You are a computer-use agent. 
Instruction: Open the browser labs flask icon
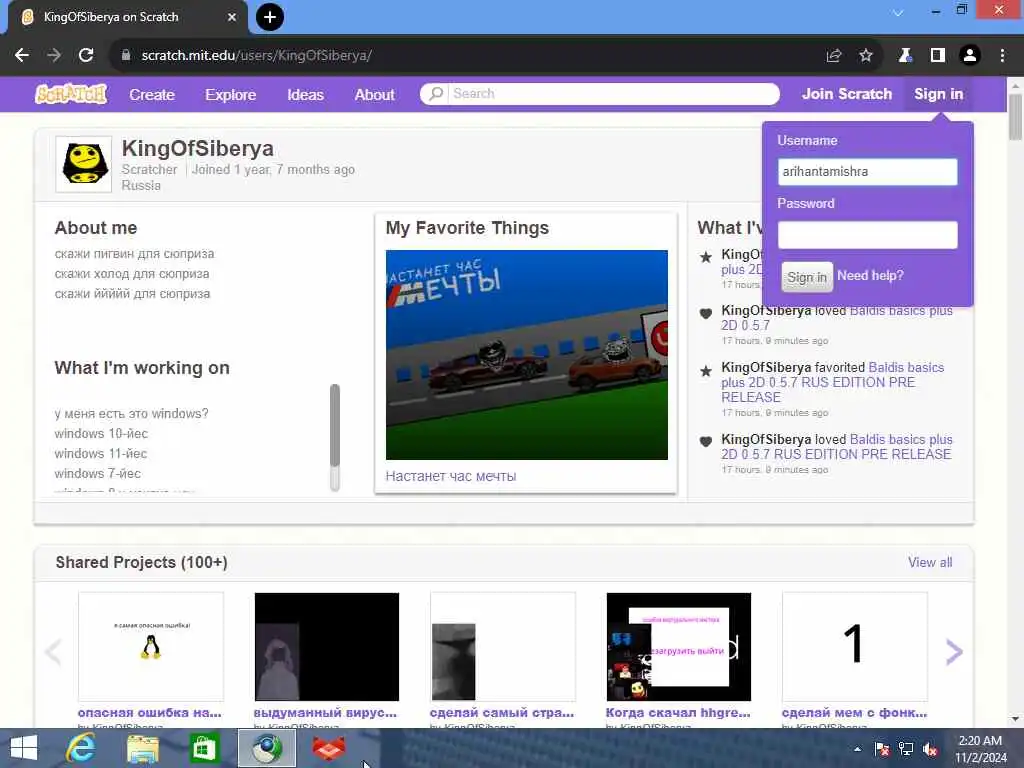click(x=904, y=56)
